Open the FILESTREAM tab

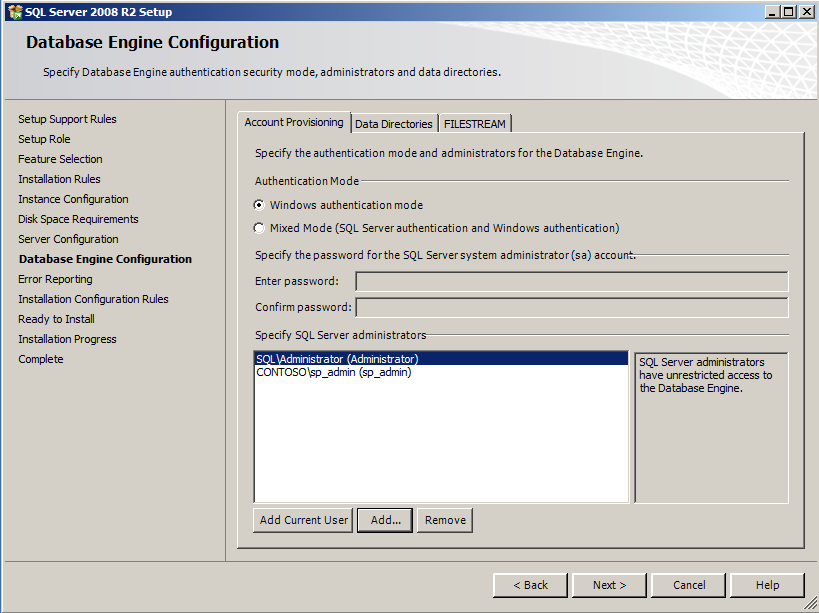coord(474,123)
